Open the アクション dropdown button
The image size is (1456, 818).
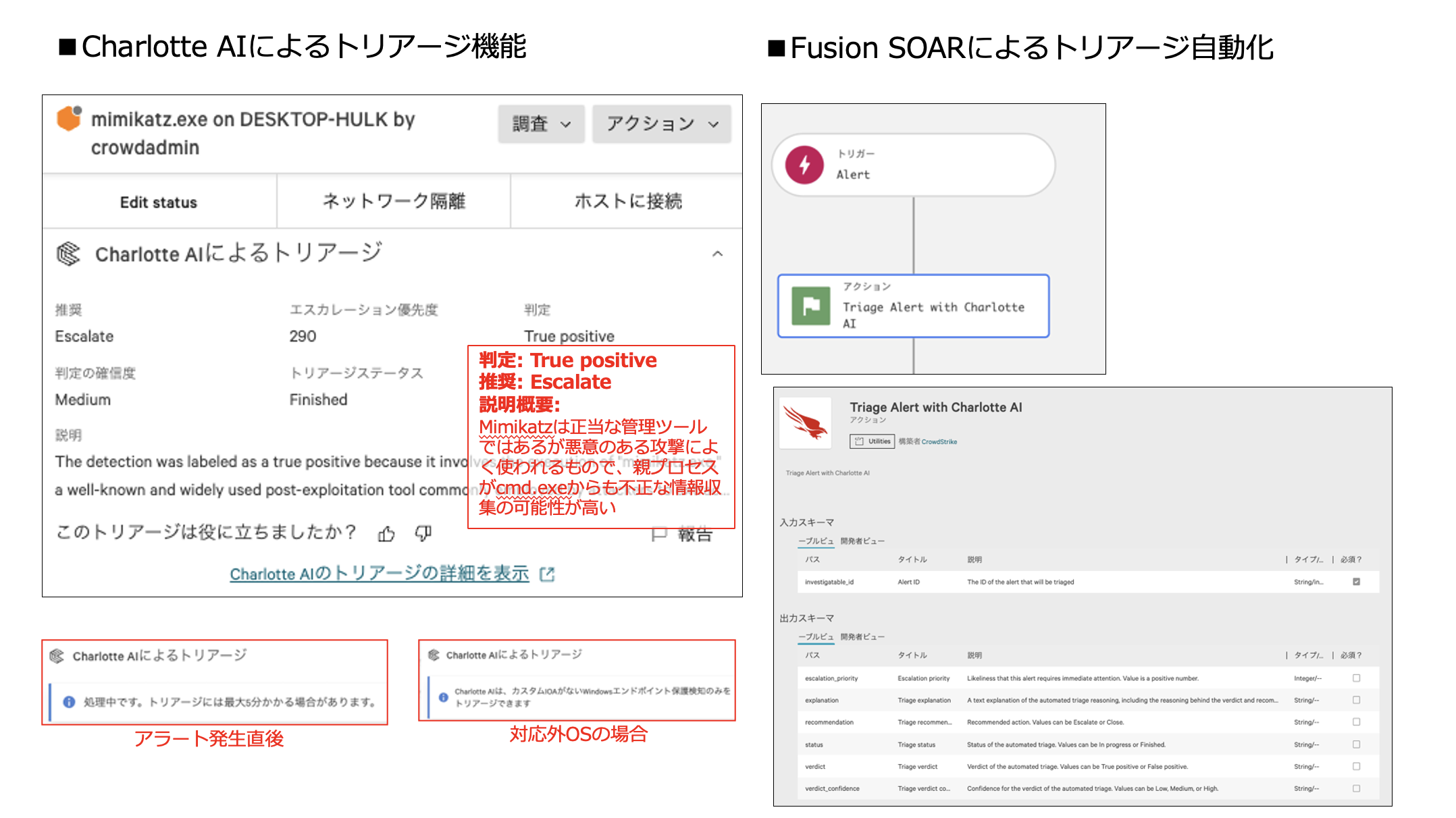(661, 124)
